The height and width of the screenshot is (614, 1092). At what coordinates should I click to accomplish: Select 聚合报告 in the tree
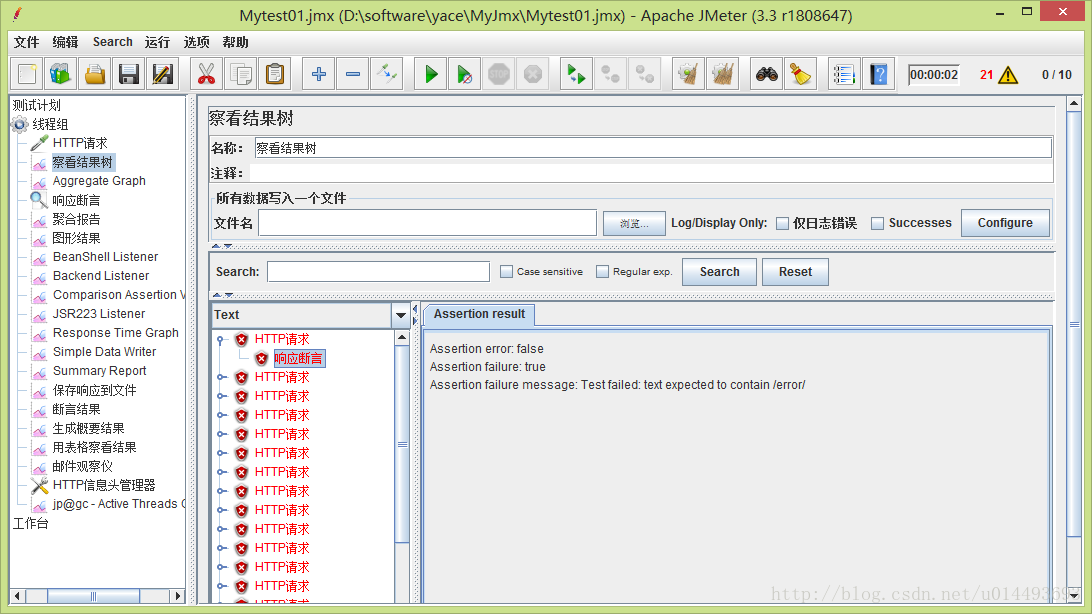point(76,219)
